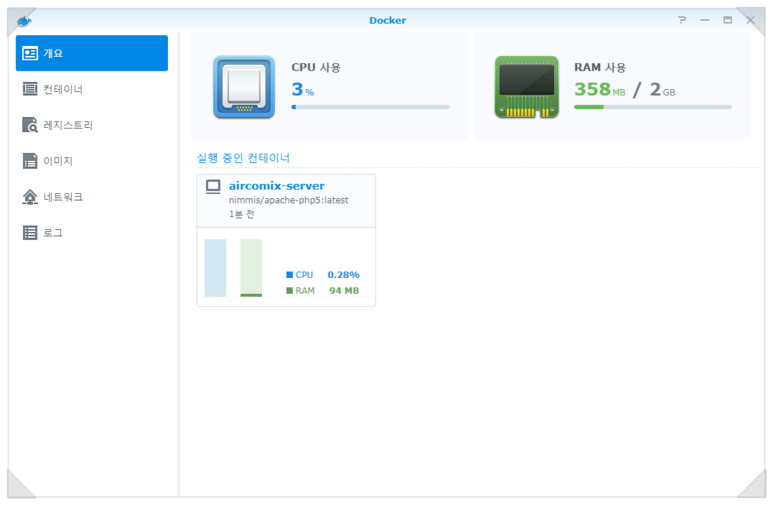773x505 pixels.
Task: Click the 2 GB total RAM value
Action: pyautogui.click(x=662, y=89)
